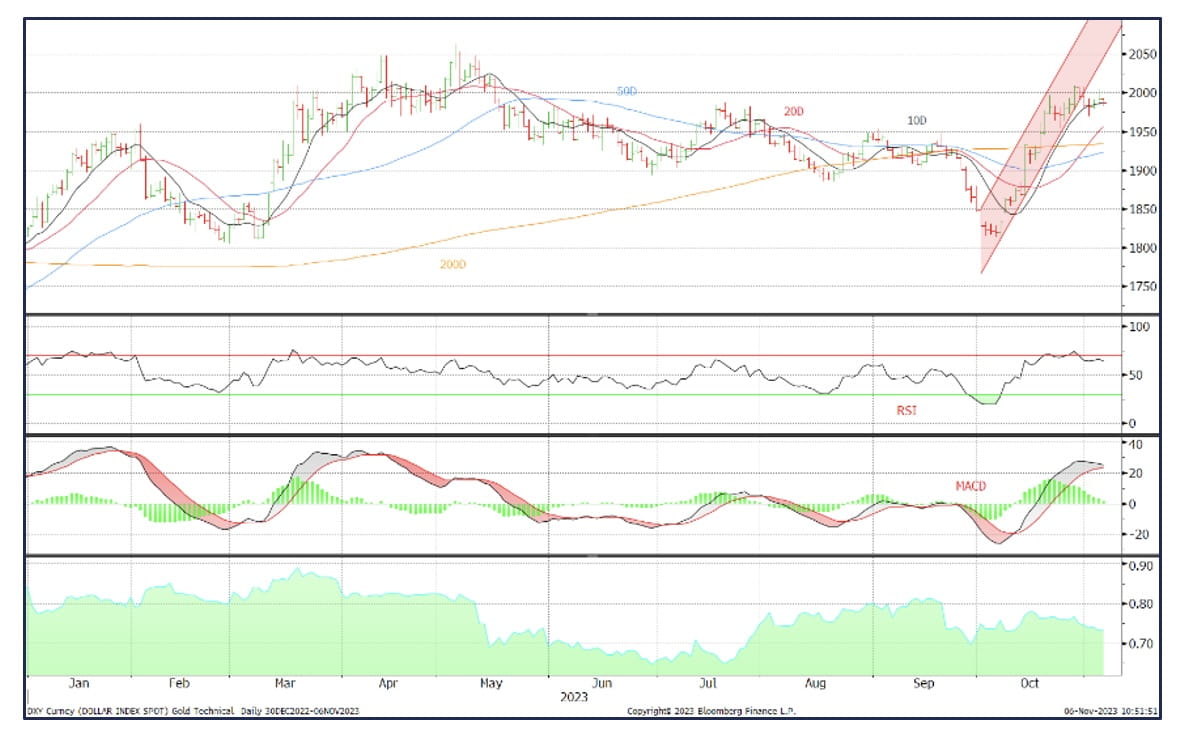
Task: Click the 1900 price axis value
Action: click(x=1142, y=171)
